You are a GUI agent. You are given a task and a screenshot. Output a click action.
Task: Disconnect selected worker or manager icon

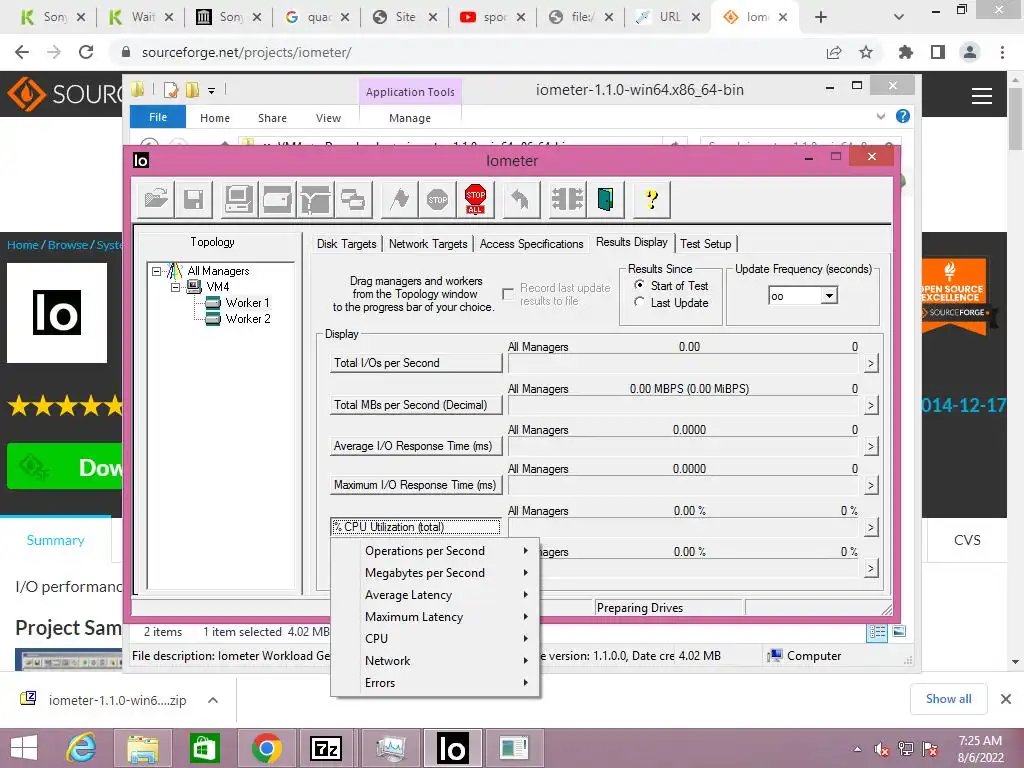(567, 199)
